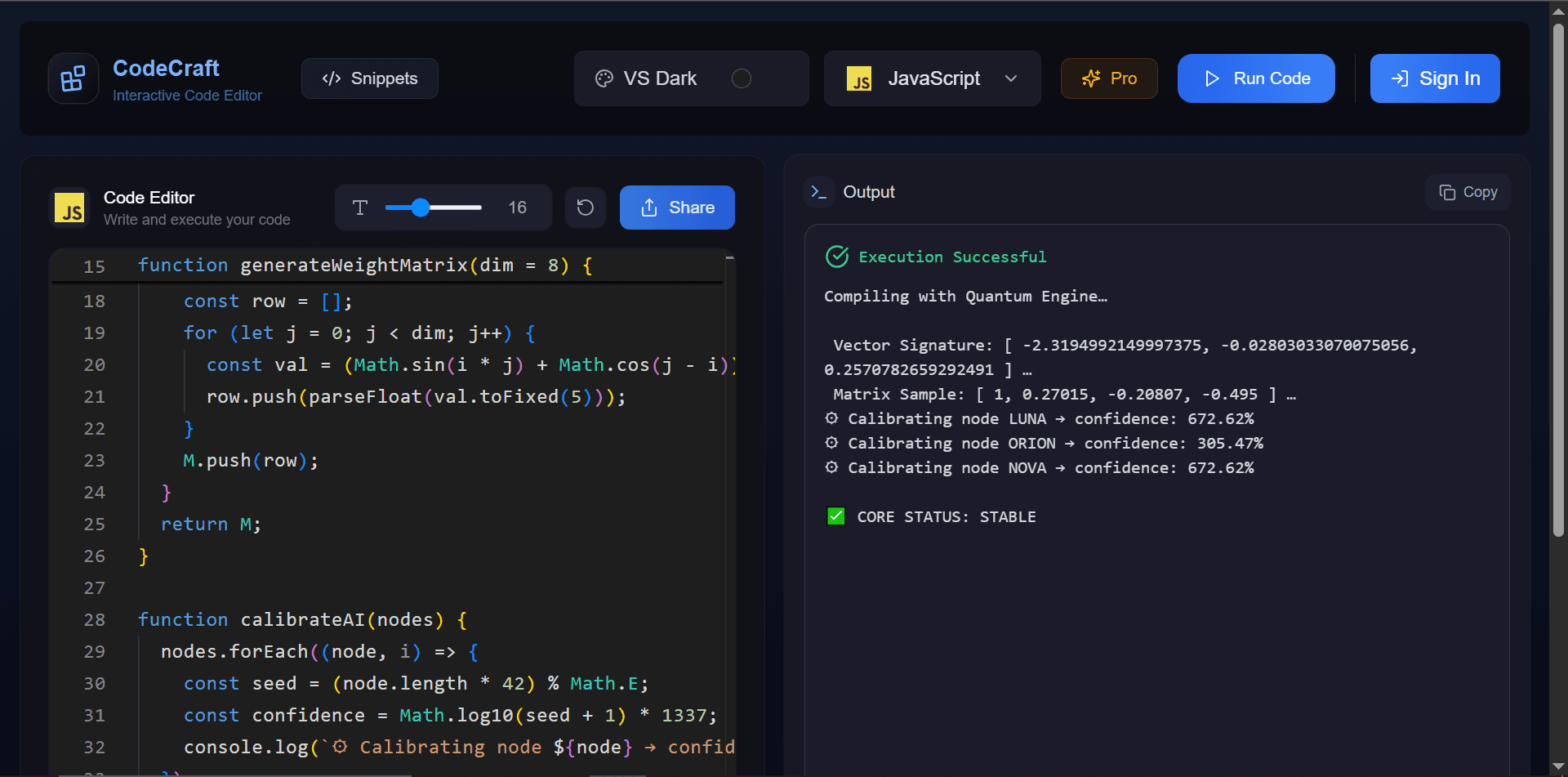Viewport: 1568px width, 777px height.
Task: Click the CodeCraft logo icon
Action: point(73,78)
